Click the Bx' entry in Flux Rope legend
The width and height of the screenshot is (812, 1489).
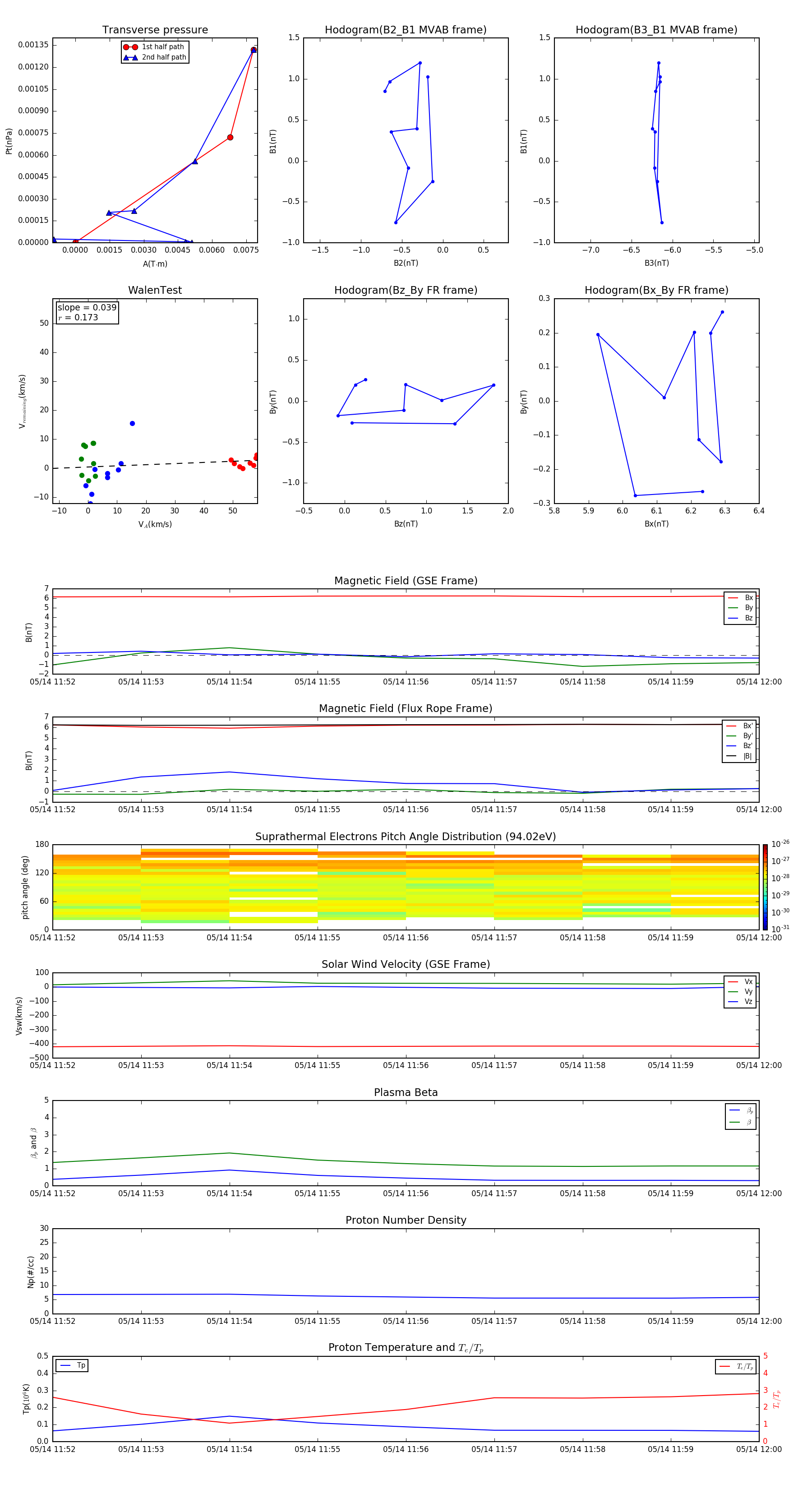point(739,726)
